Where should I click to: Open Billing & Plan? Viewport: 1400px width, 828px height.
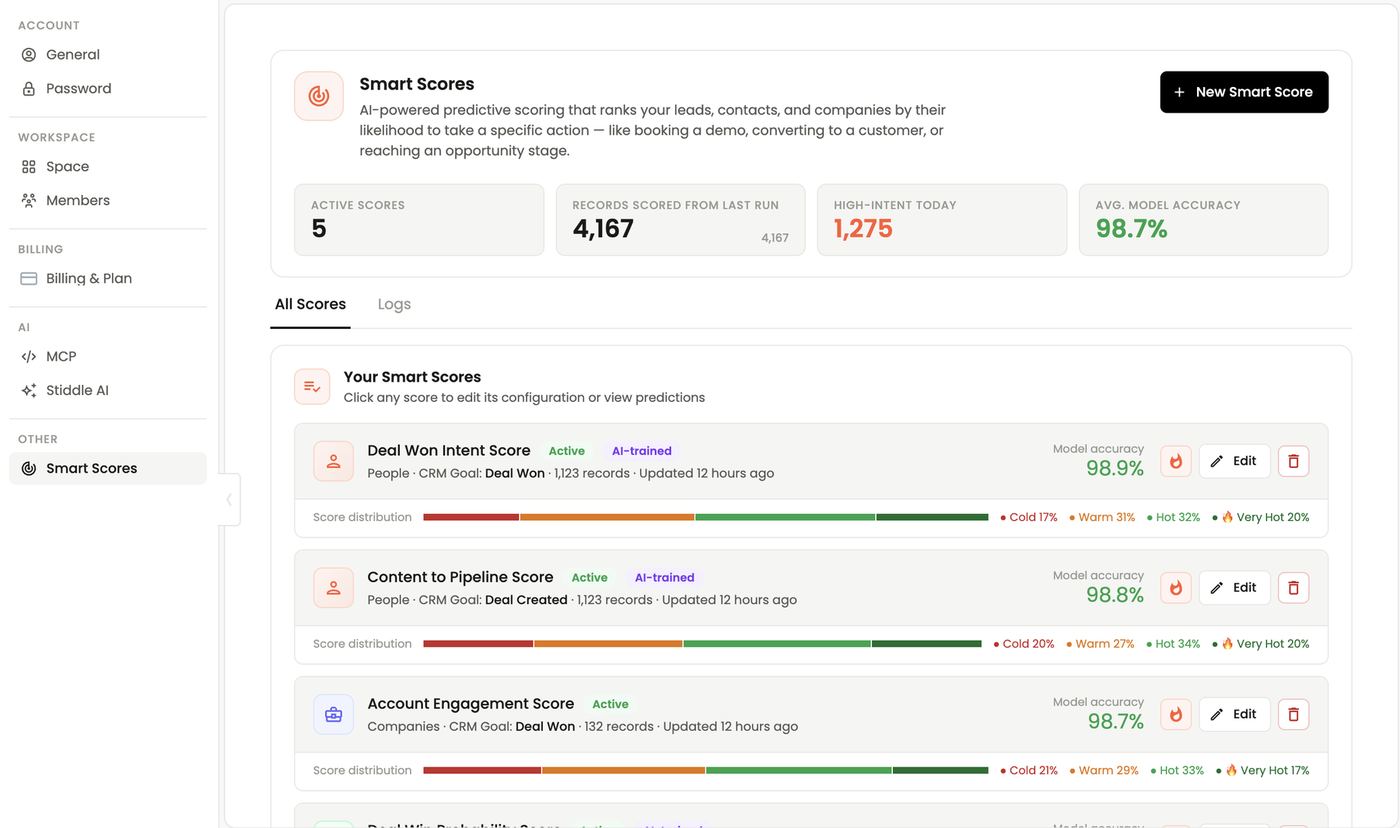pos(108,278)
